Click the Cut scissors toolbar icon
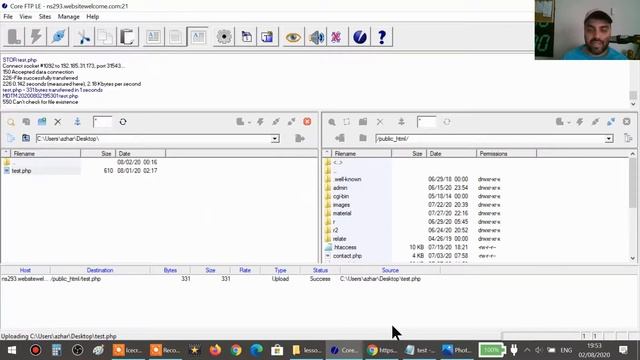Viewport: 640px width, 360px height. click(84, 37)
